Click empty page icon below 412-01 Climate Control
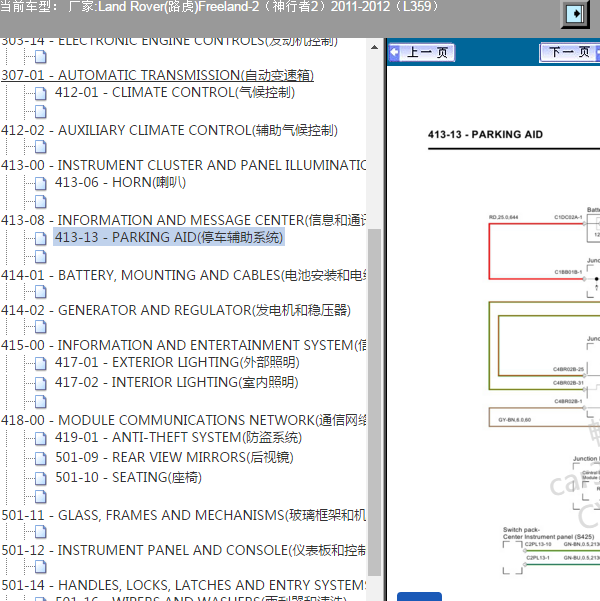The image size is (600, 601). (41, 112)
